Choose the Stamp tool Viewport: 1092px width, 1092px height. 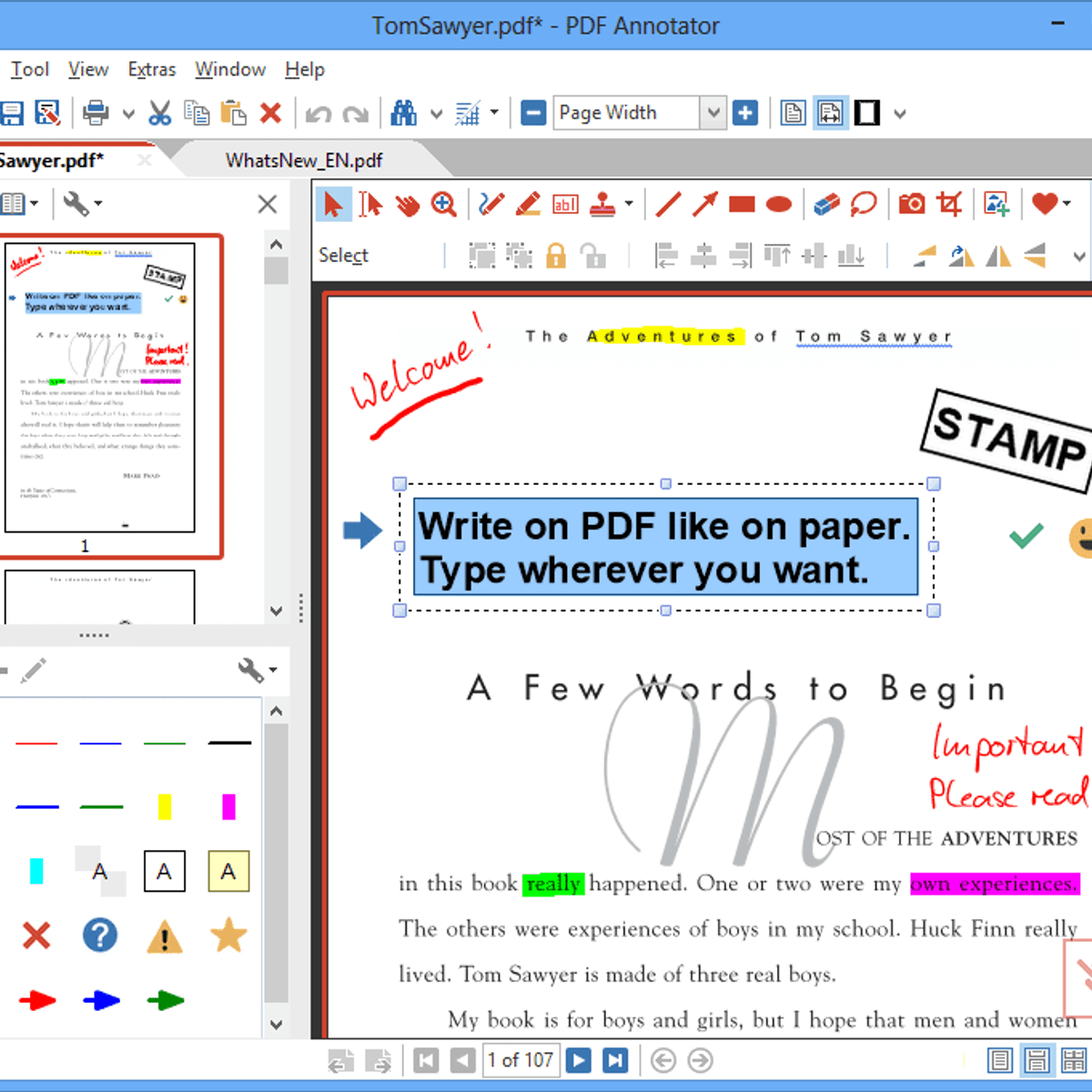[x=602, y=205]
